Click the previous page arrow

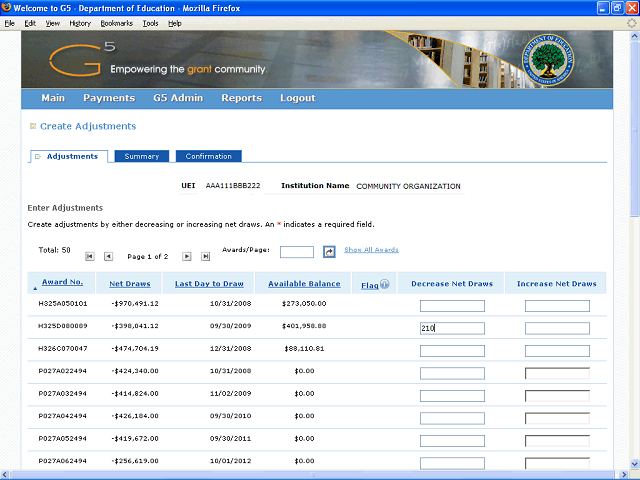tap(109, 257)
